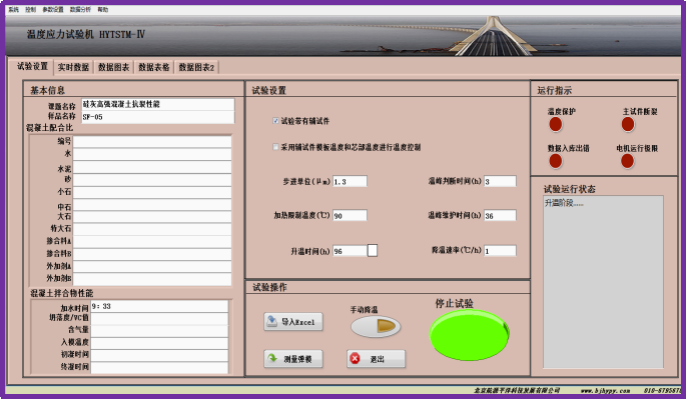The image size is (686, 399).
Task: Click the 掺合料B input field
Action: point(152,254)
